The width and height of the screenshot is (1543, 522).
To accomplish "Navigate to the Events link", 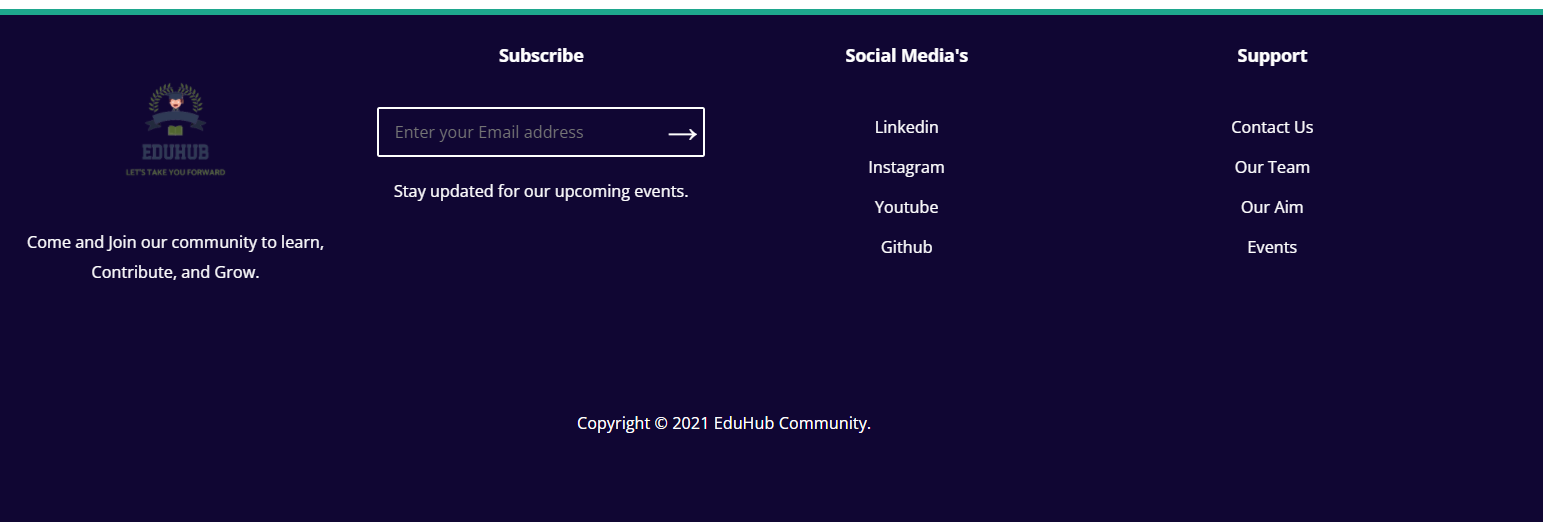I will 1272,247.
